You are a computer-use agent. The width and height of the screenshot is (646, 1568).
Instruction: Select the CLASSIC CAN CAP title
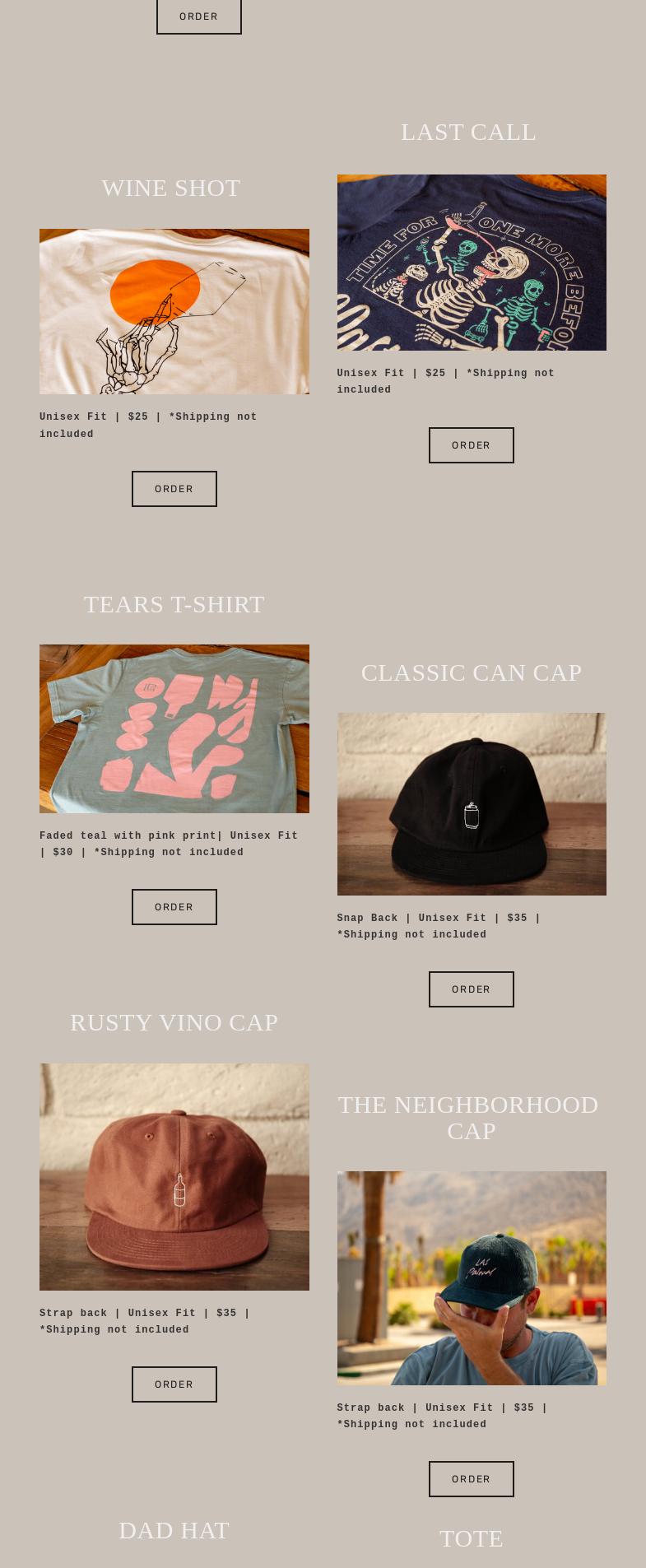point(472,672)
